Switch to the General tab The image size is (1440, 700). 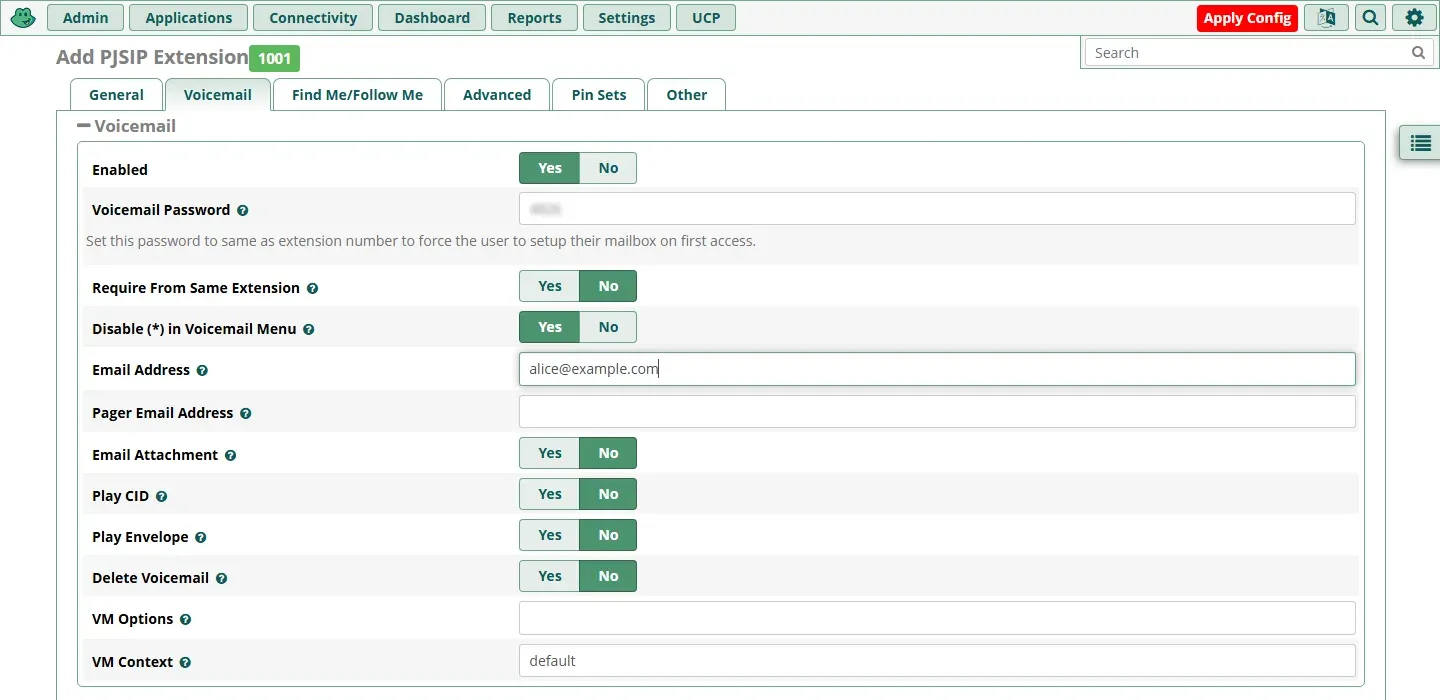(x=116, y=95)
